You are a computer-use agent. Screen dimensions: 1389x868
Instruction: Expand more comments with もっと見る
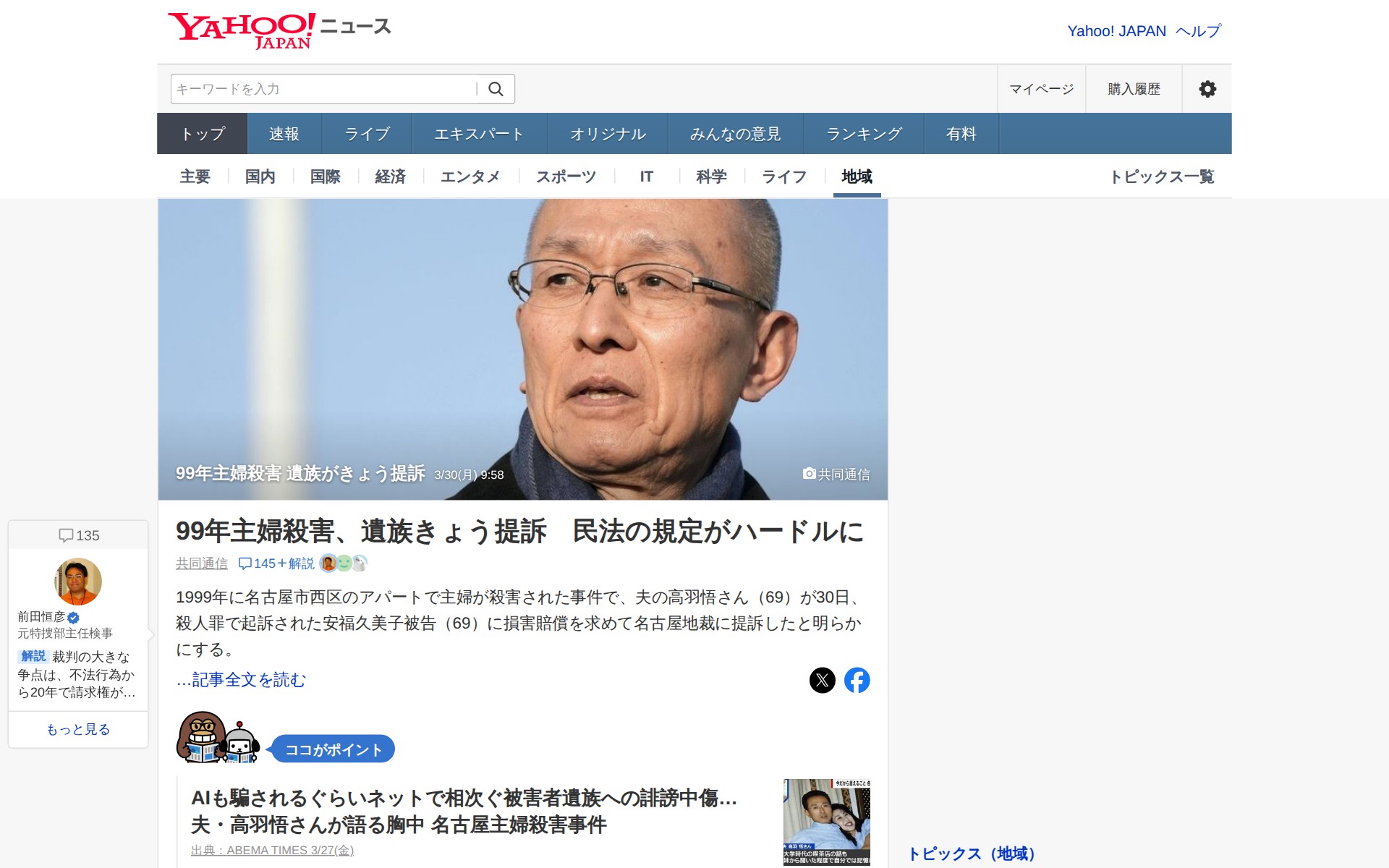tap(78, 729)
